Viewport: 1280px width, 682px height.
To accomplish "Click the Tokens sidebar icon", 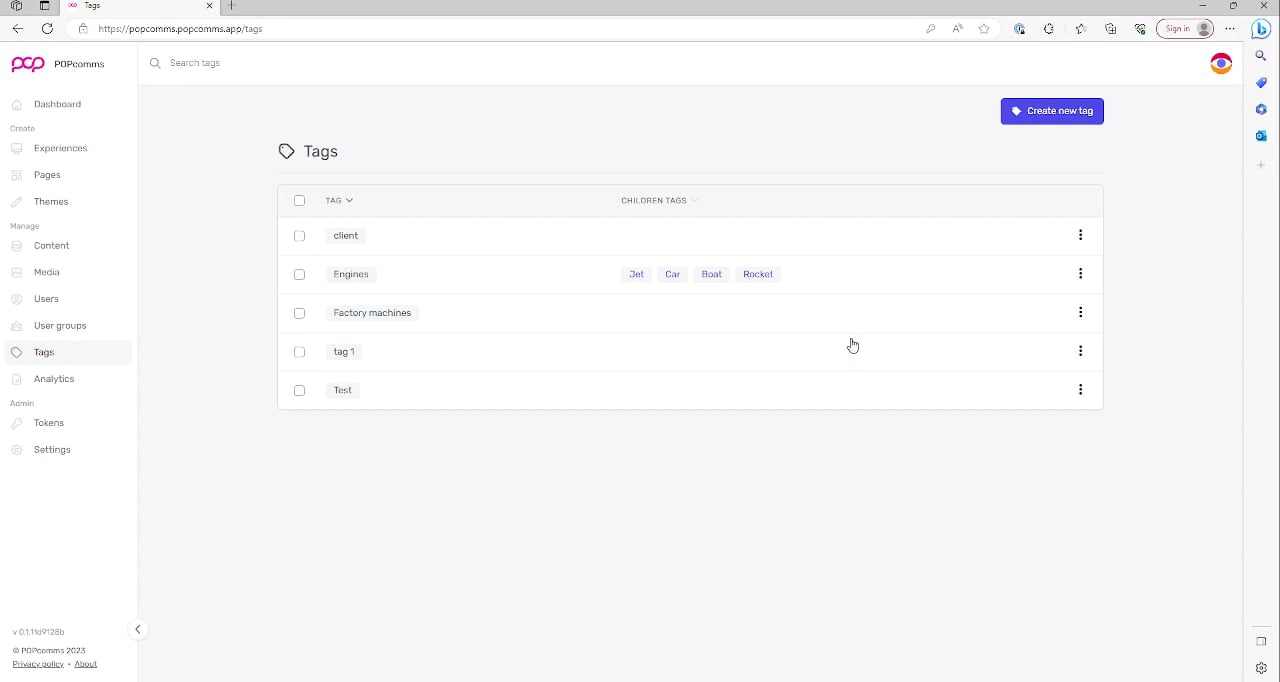I will 17,423.
